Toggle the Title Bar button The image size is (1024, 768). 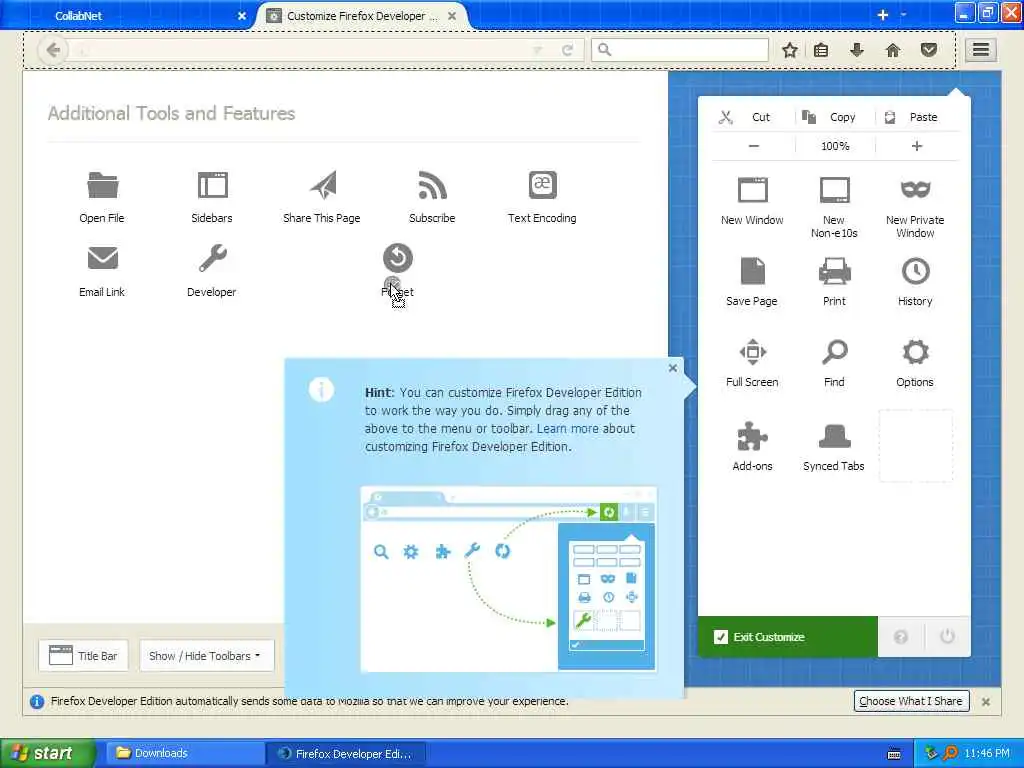[84, 656]
